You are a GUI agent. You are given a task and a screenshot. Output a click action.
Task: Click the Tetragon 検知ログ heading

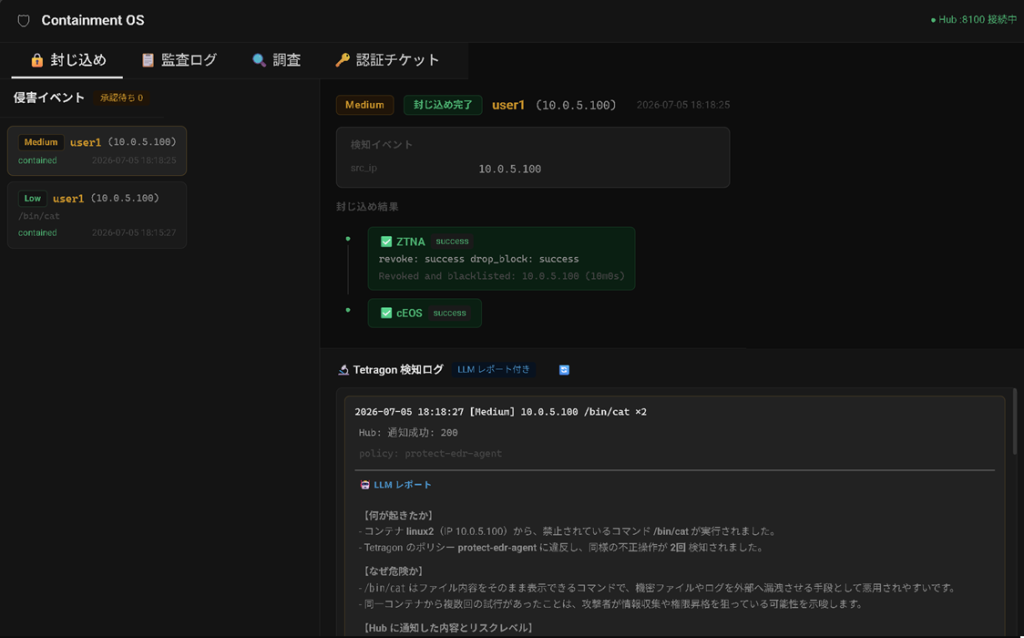pyautogui.click(x=398, y=370)
